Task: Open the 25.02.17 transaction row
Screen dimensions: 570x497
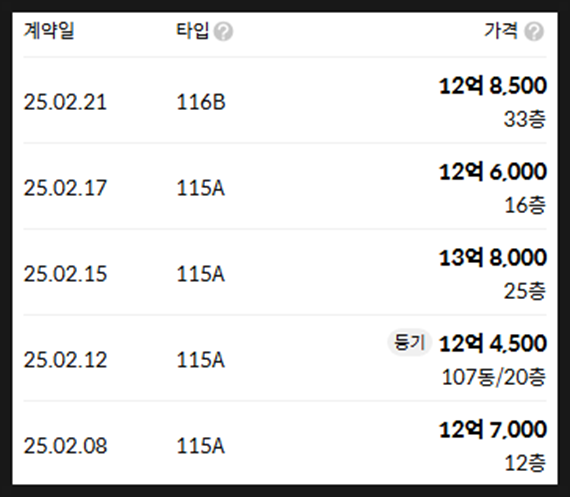Action: (x=285, y=186)
